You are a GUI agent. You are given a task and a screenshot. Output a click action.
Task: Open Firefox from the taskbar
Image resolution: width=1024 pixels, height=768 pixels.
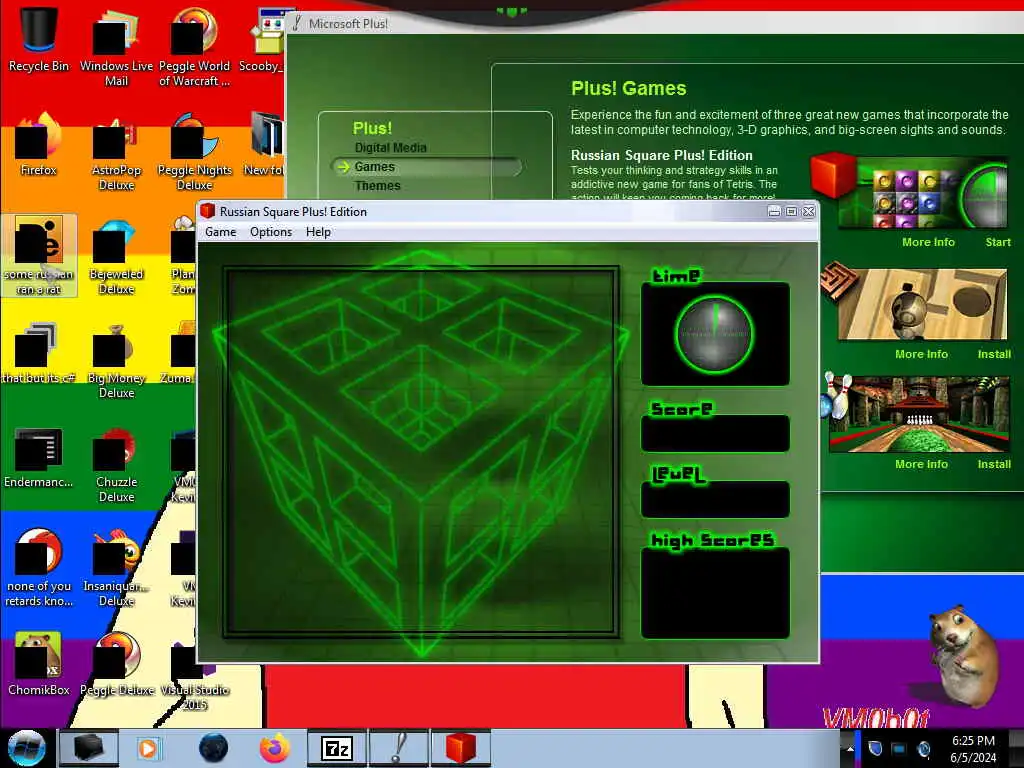(275, 748)
